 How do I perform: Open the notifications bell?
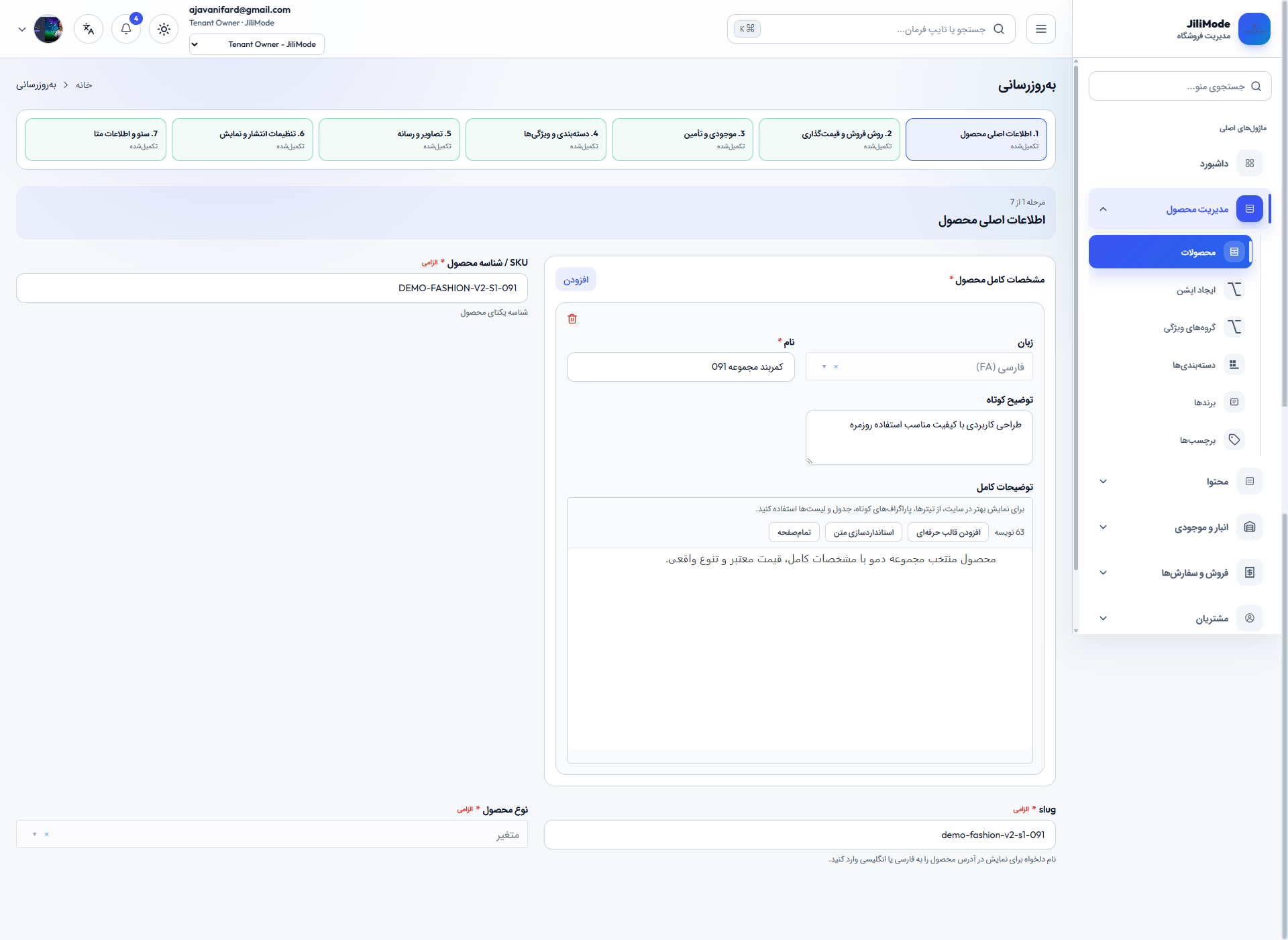(126, 29)
